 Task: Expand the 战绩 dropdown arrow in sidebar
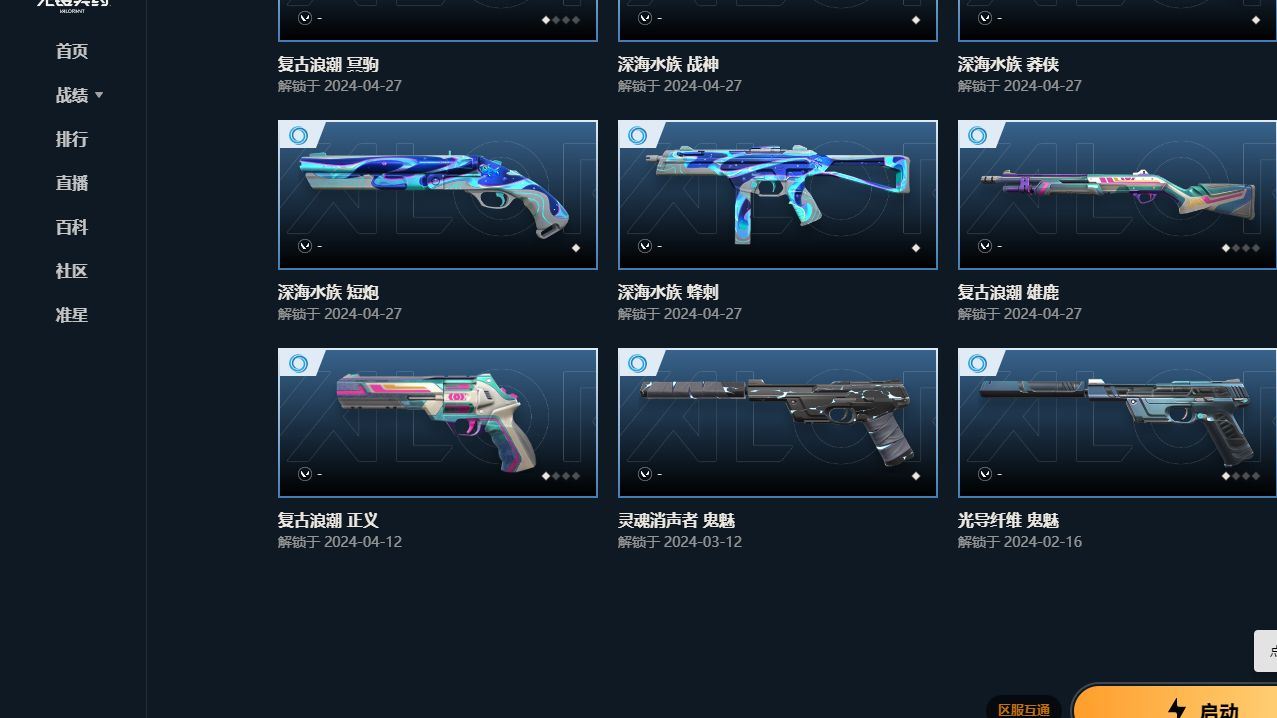(x=99, y=95)
